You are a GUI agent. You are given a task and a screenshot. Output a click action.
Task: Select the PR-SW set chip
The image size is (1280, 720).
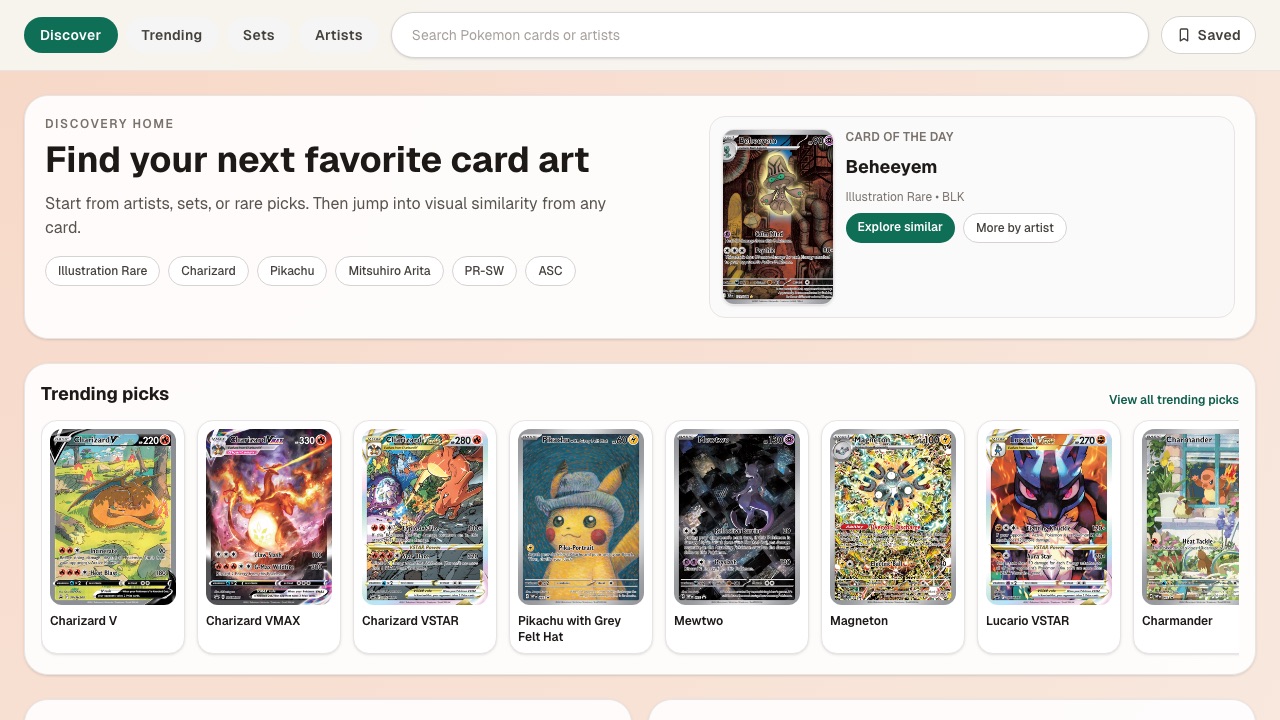click(484, 271)
